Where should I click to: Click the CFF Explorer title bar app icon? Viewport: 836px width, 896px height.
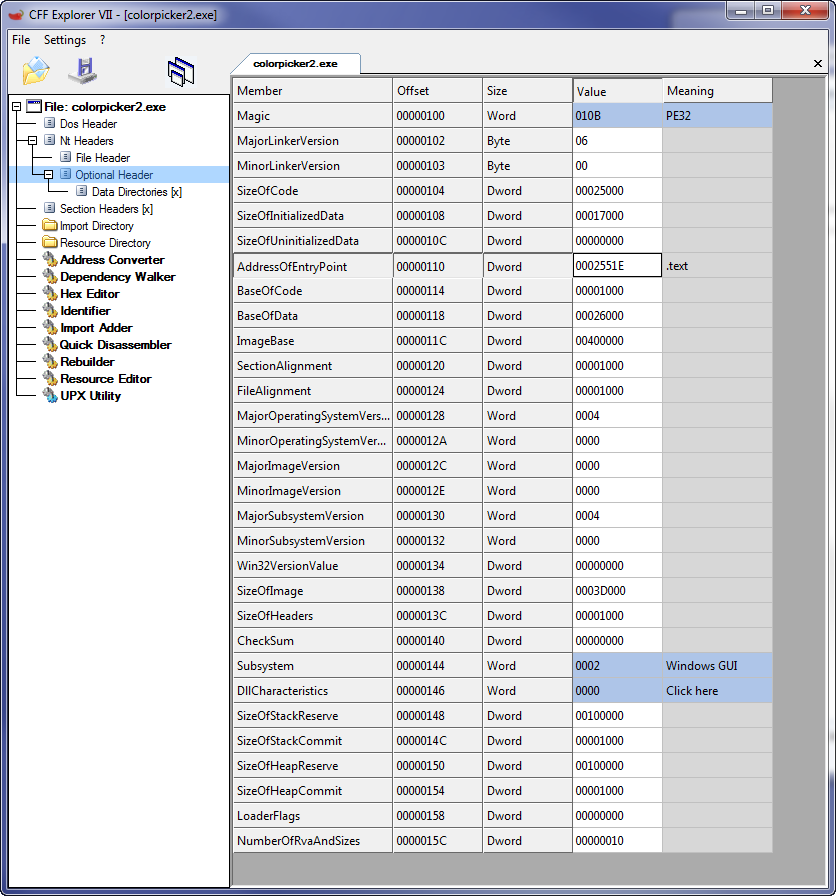pos(16,14)
